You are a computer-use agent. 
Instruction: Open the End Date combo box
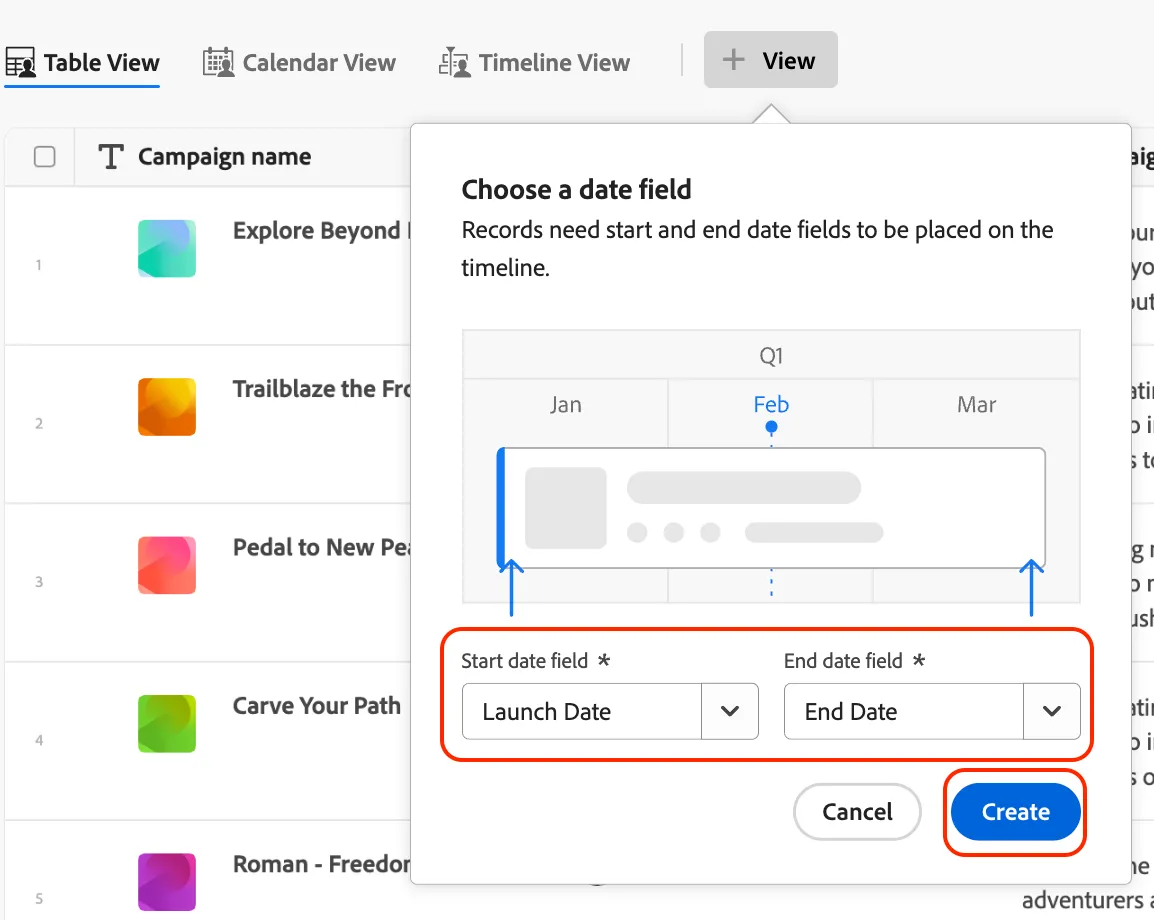click(x=932, y=711)
